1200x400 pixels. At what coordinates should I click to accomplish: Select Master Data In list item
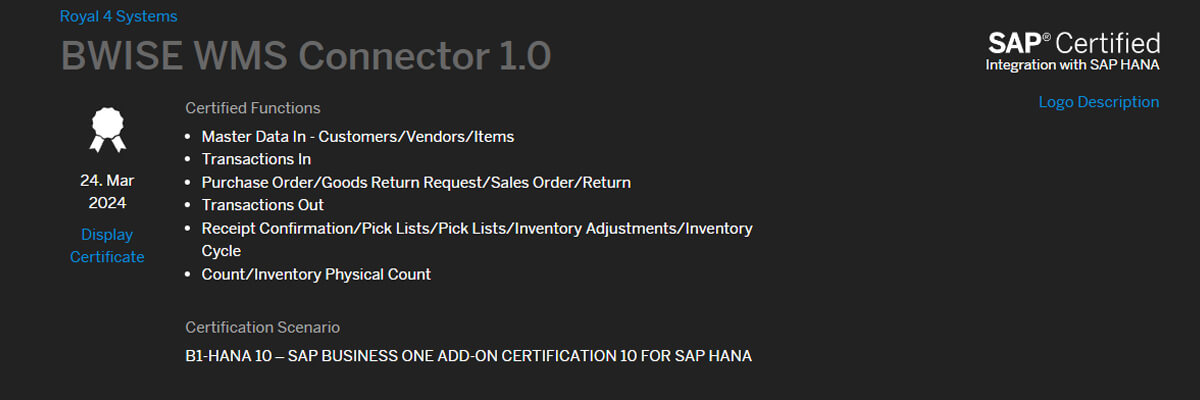pyautogui.click(x=357, y=136)
